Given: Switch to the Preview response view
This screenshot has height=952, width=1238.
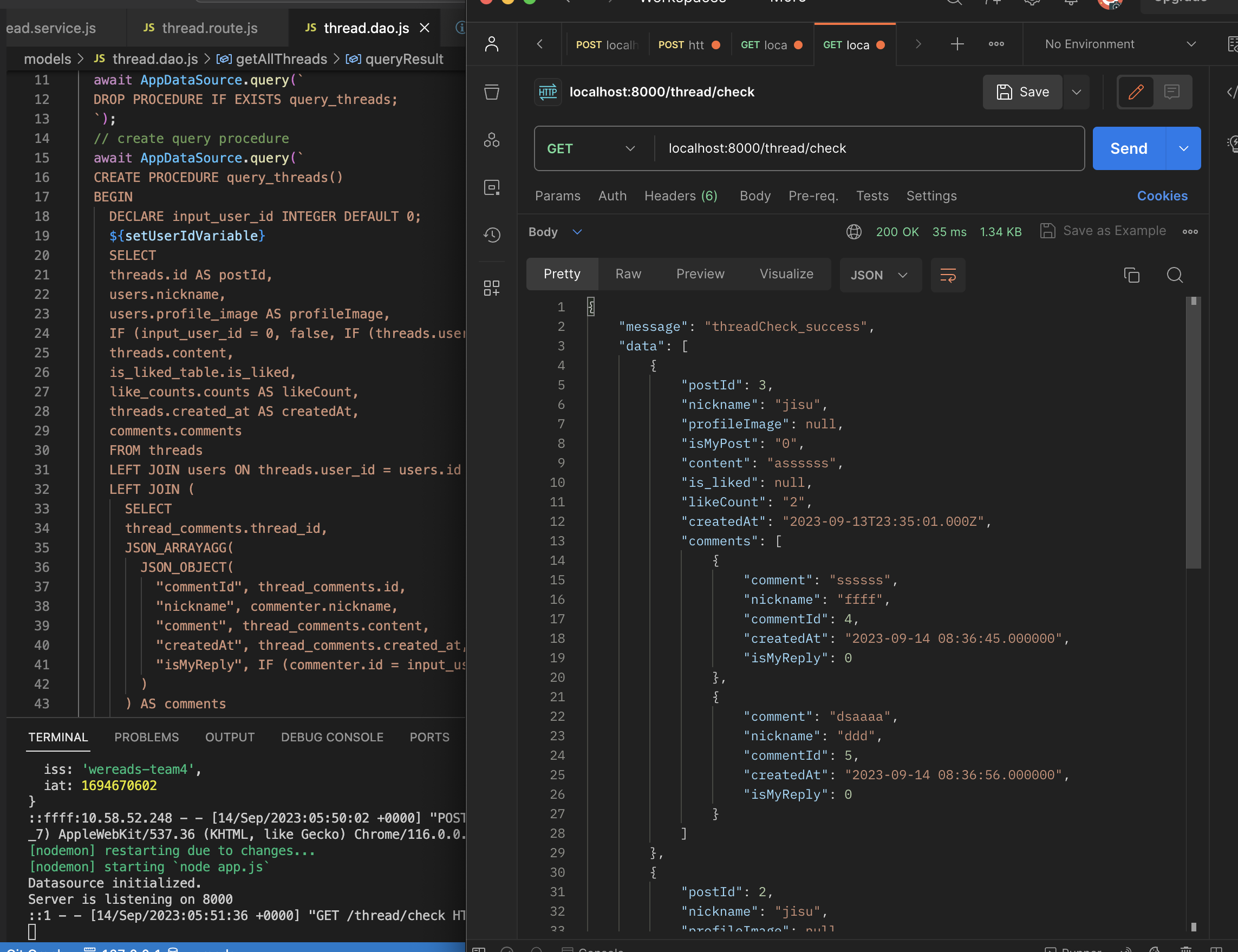Looking at the screenshot, I should 700,274.
